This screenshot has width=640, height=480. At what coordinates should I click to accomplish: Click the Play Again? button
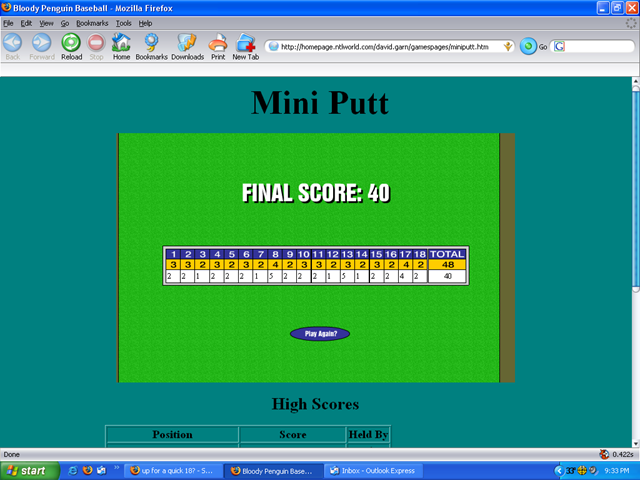coord(320,334)
